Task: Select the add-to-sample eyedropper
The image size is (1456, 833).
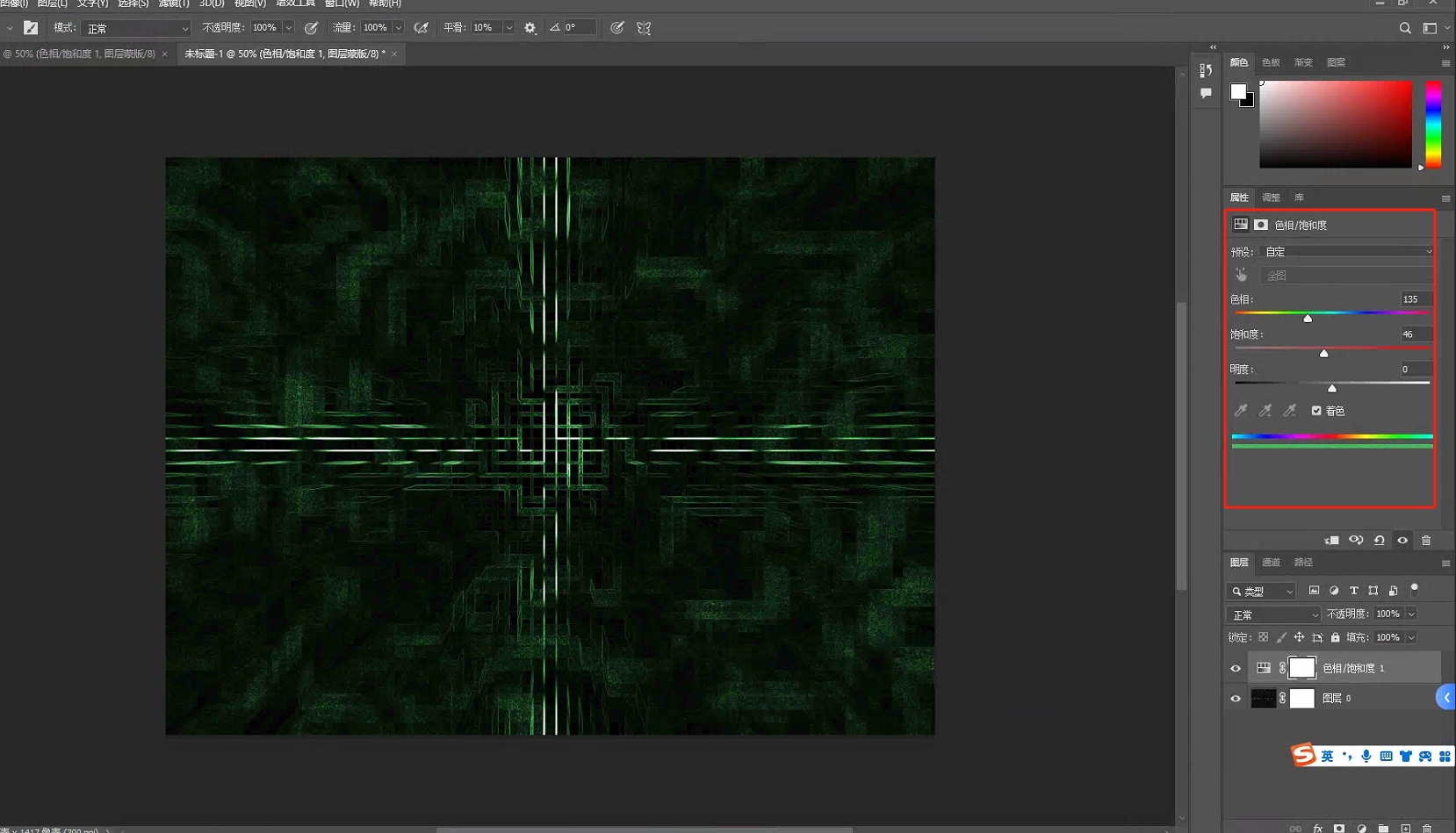Action: (x=1265, y=410)
